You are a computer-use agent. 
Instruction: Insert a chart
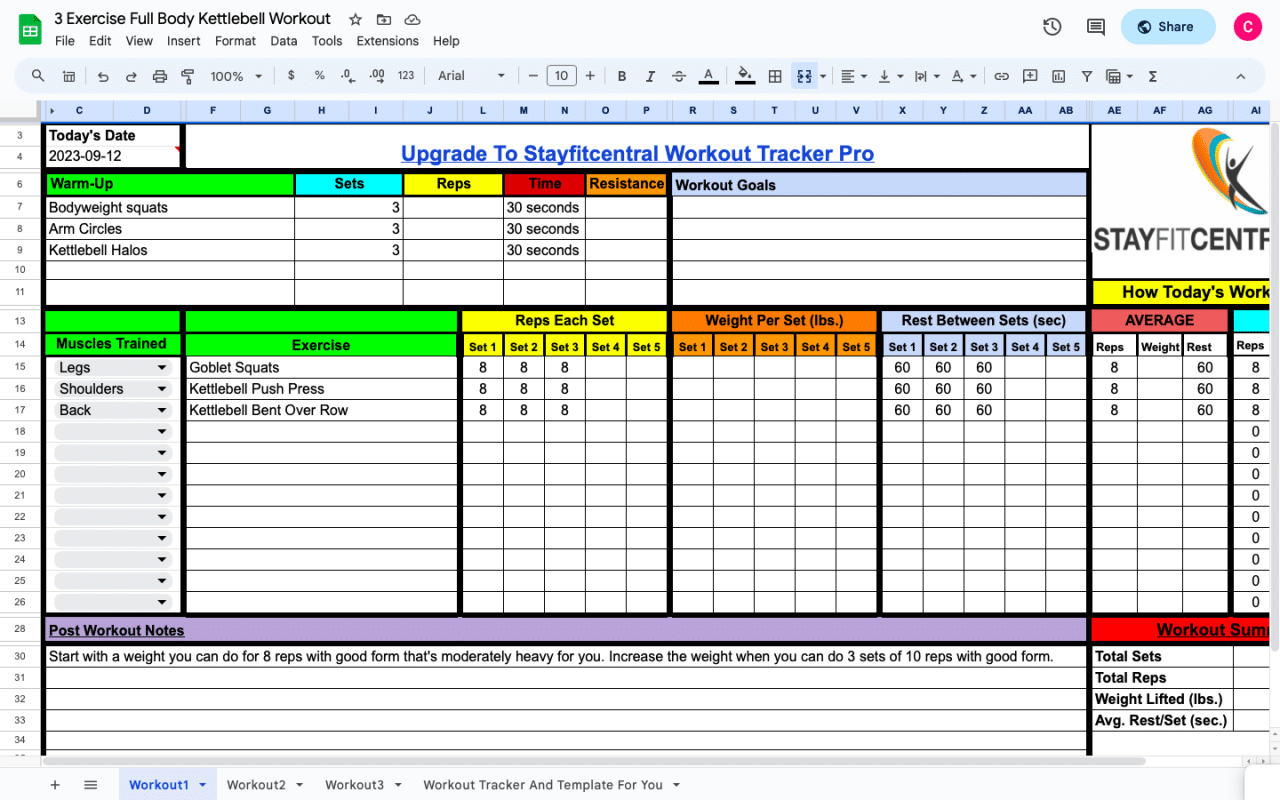[1058, 76]
